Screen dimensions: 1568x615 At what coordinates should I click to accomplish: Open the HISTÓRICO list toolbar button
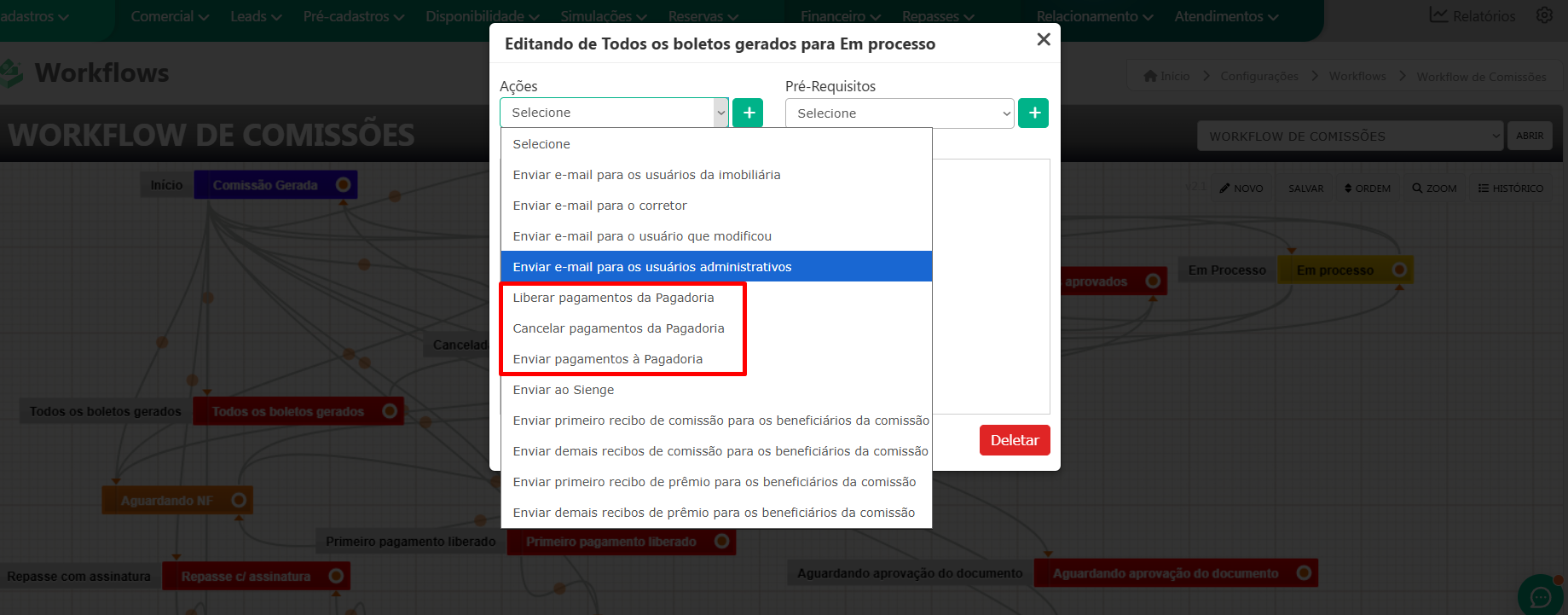pyautogui.click(x=1511, y=189)
